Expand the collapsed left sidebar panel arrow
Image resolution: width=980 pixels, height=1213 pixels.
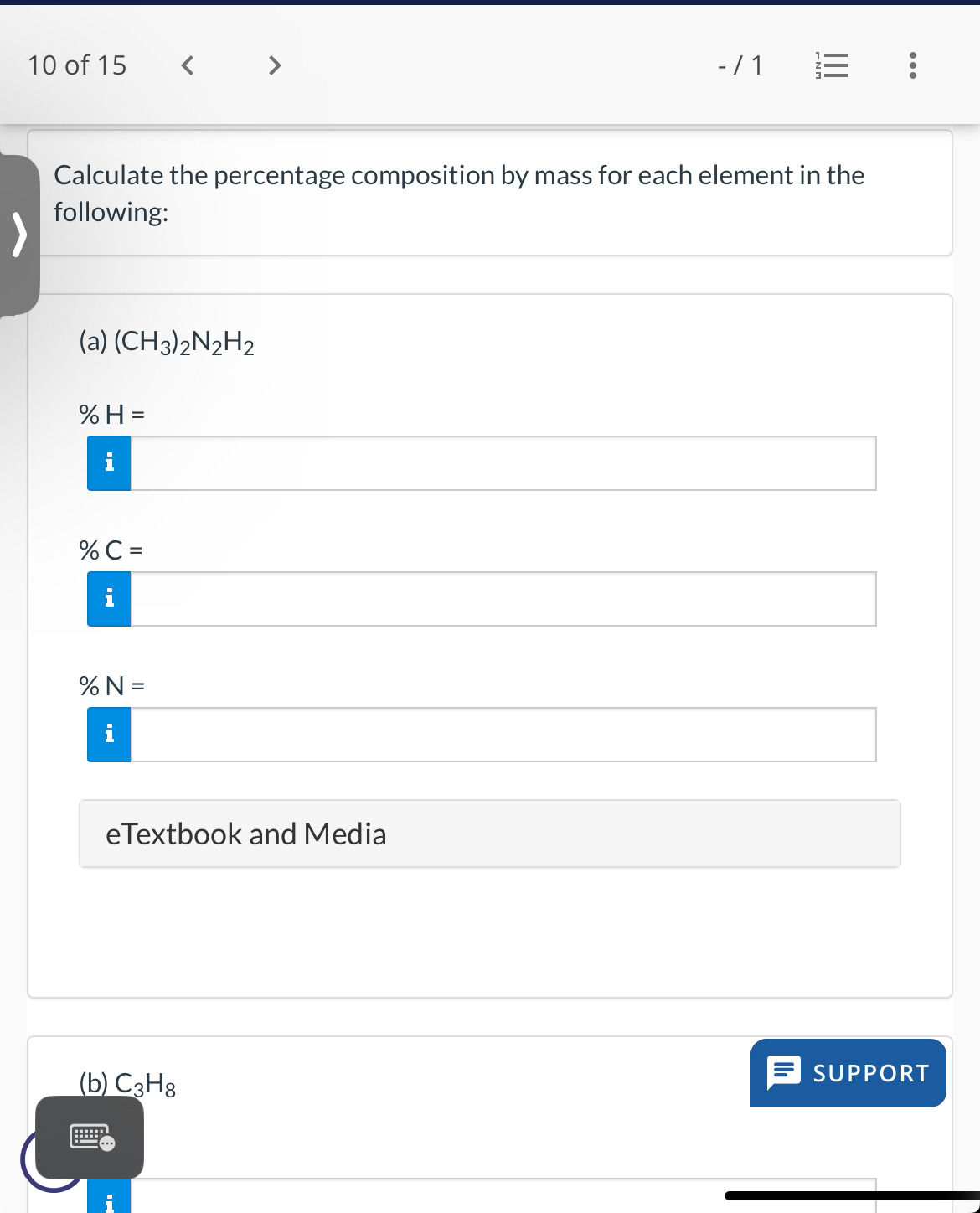click(x=18, y=235)
